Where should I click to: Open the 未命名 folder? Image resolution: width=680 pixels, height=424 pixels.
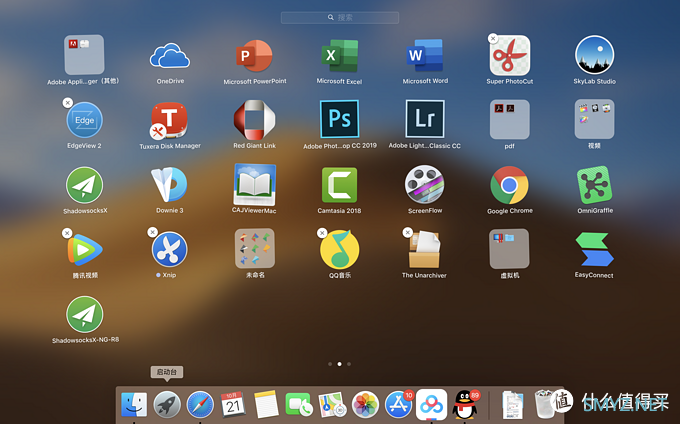tap(255, 248)
